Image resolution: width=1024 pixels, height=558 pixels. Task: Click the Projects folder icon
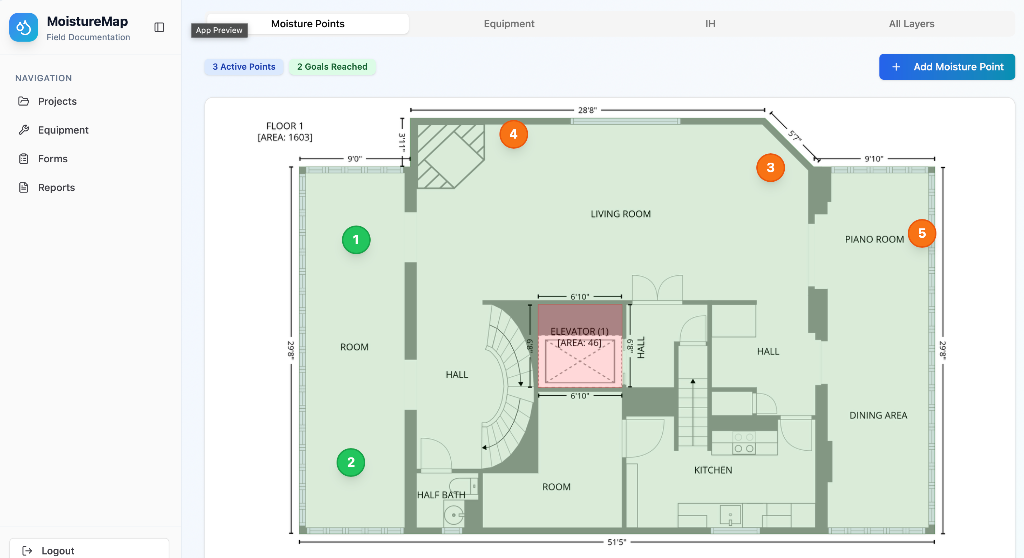coord(24,101)
